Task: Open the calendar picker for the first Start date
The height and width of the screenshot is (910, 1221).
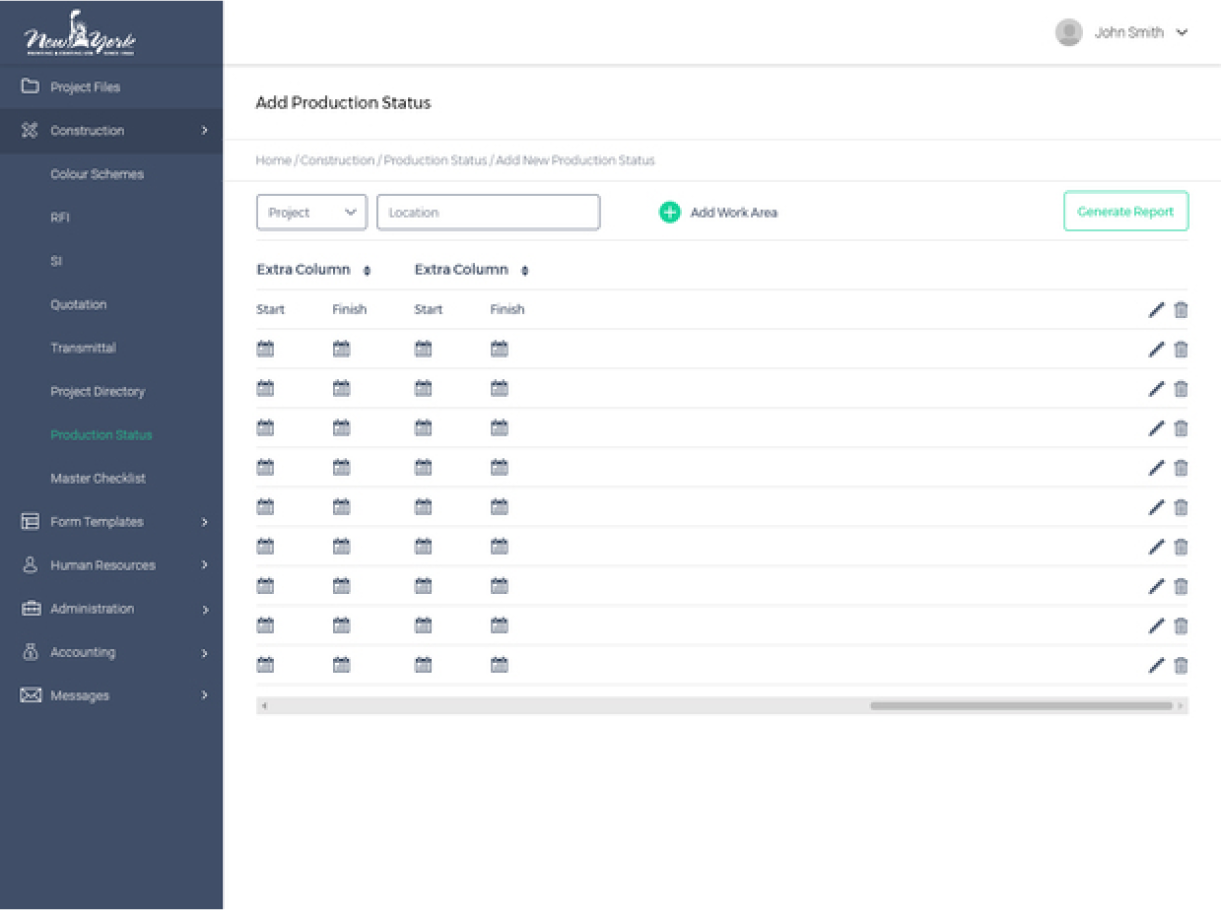Action: pos(264,348)
